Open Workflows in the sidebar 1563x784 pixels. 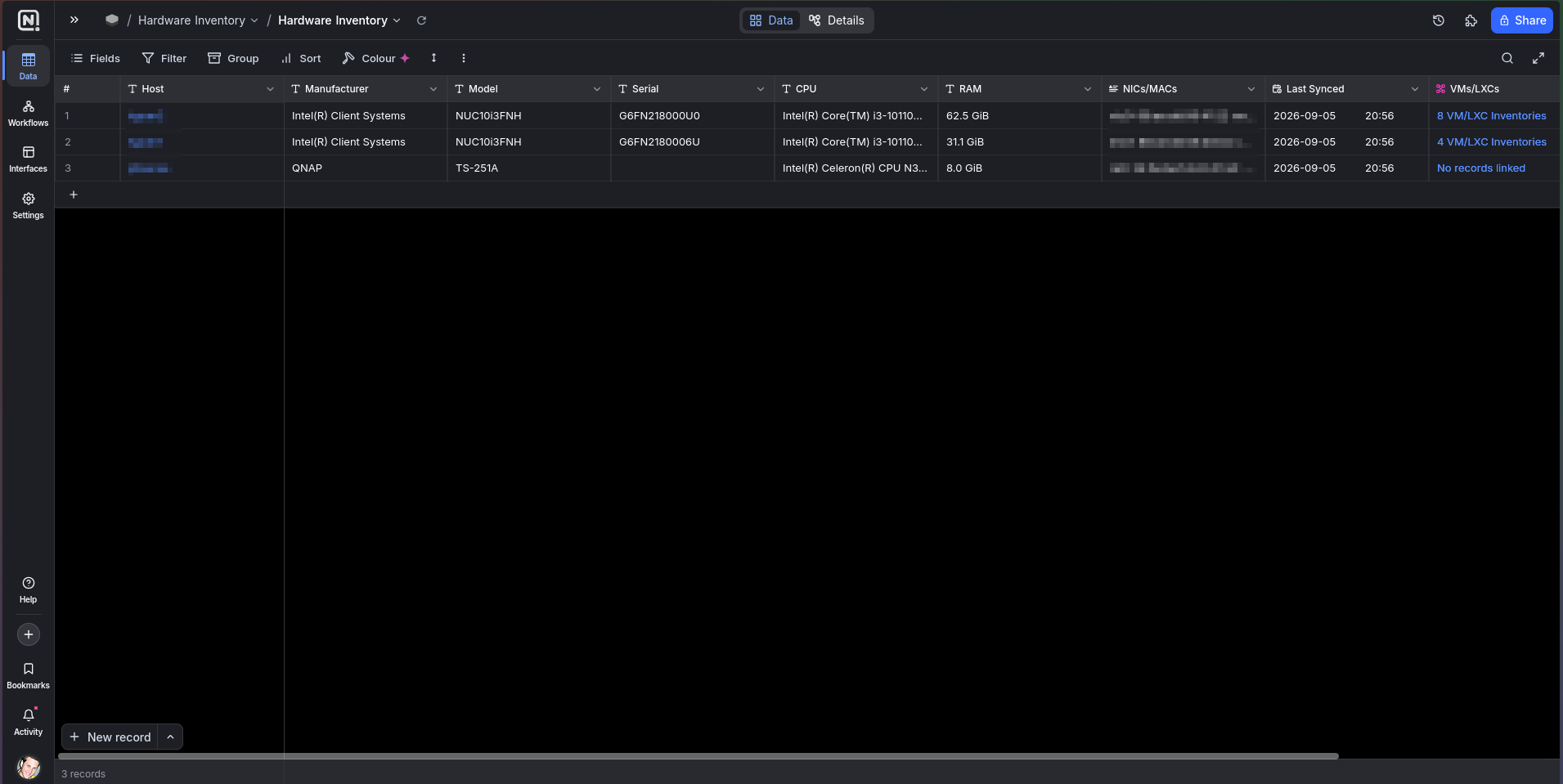point(29,114)
